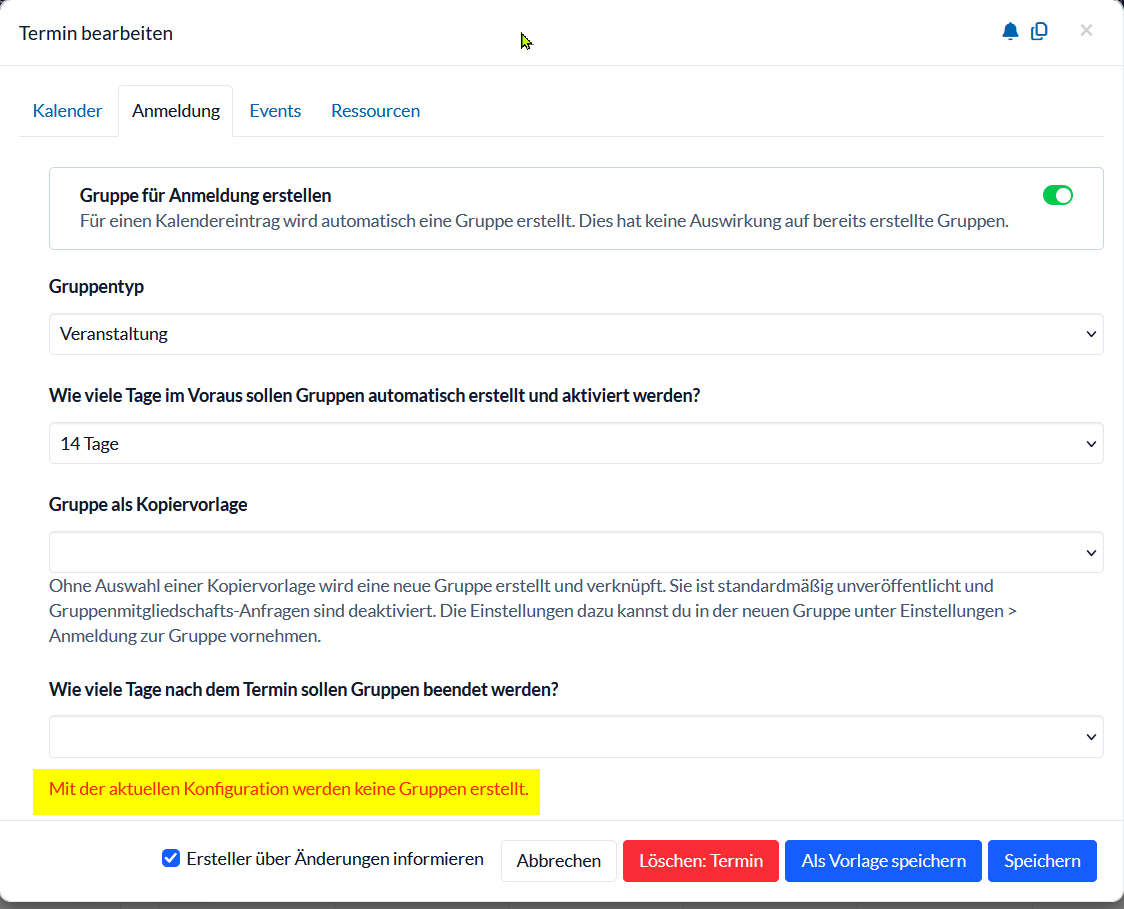The image size is (1124, 909).
Task: Click the Gruppentyp field label
Action: [96, 287]
